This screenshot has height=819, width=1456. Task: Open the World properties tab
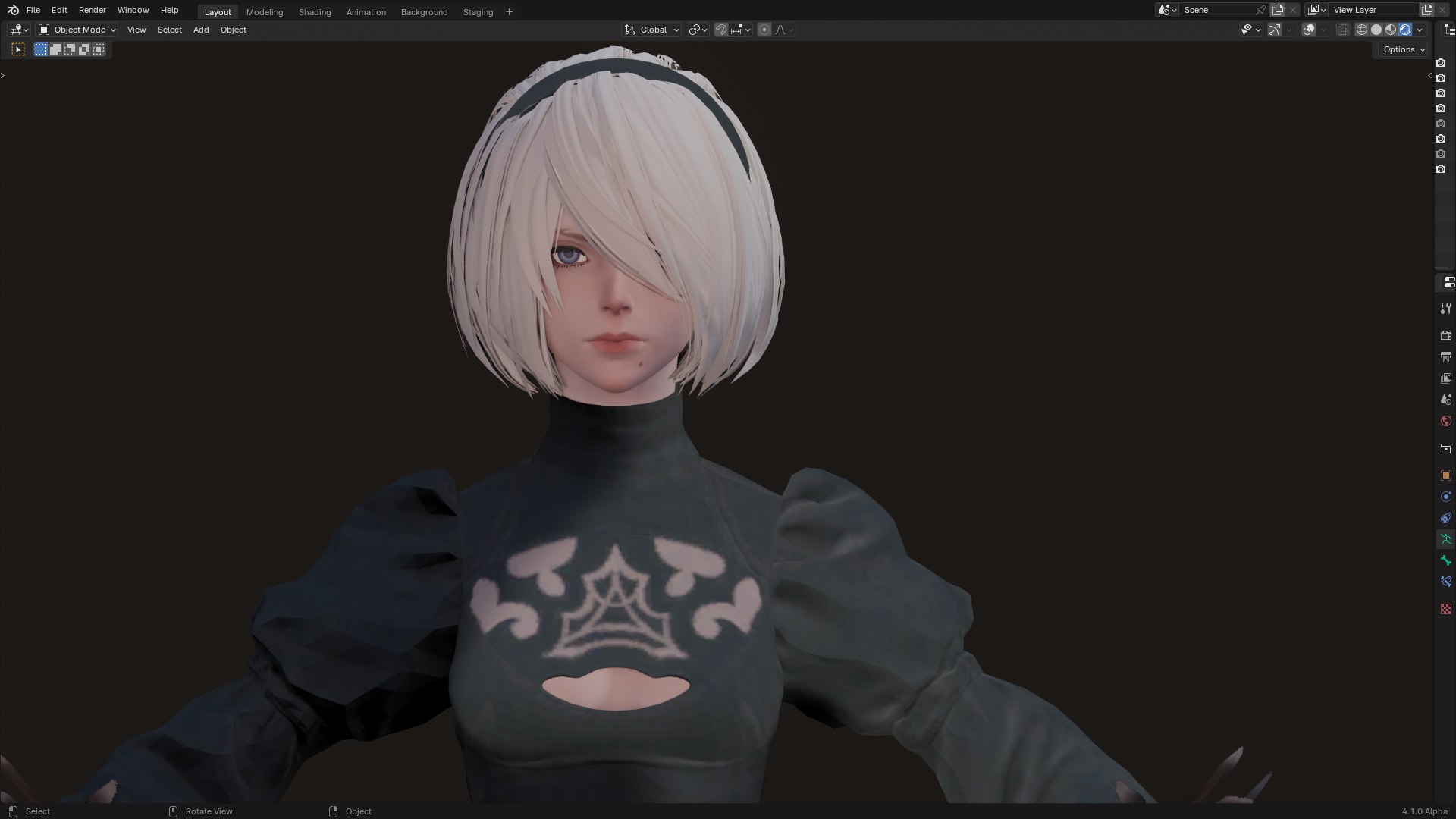tap(1445, 421)
